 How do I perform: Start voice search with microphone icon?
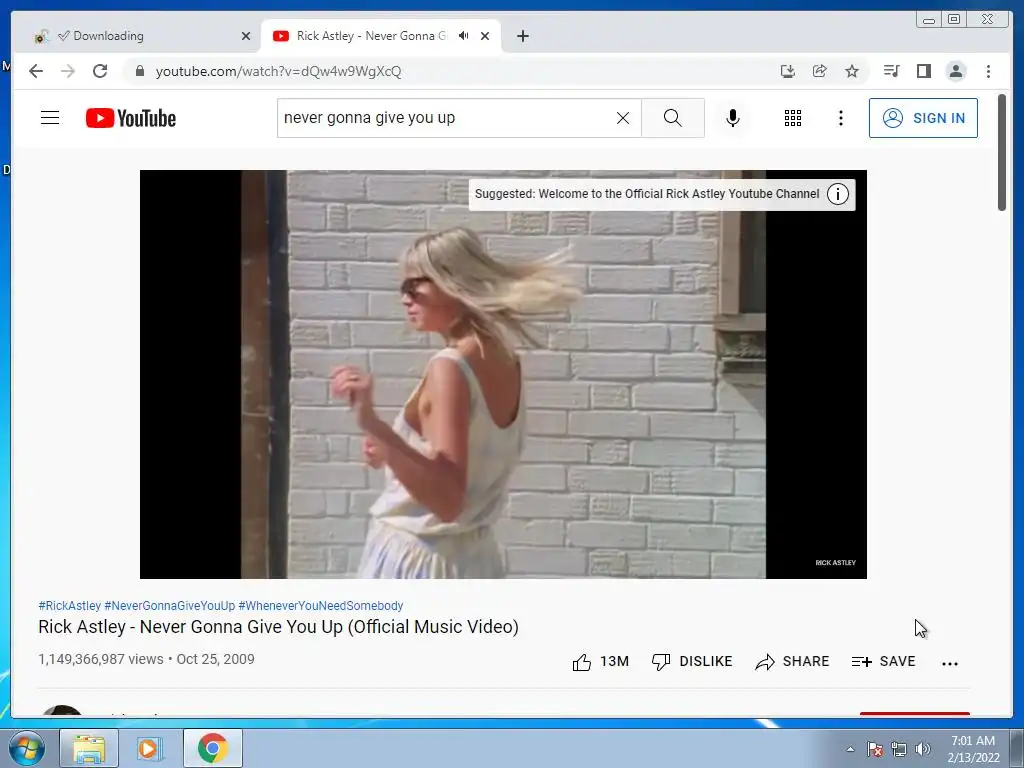pos(733,118)
